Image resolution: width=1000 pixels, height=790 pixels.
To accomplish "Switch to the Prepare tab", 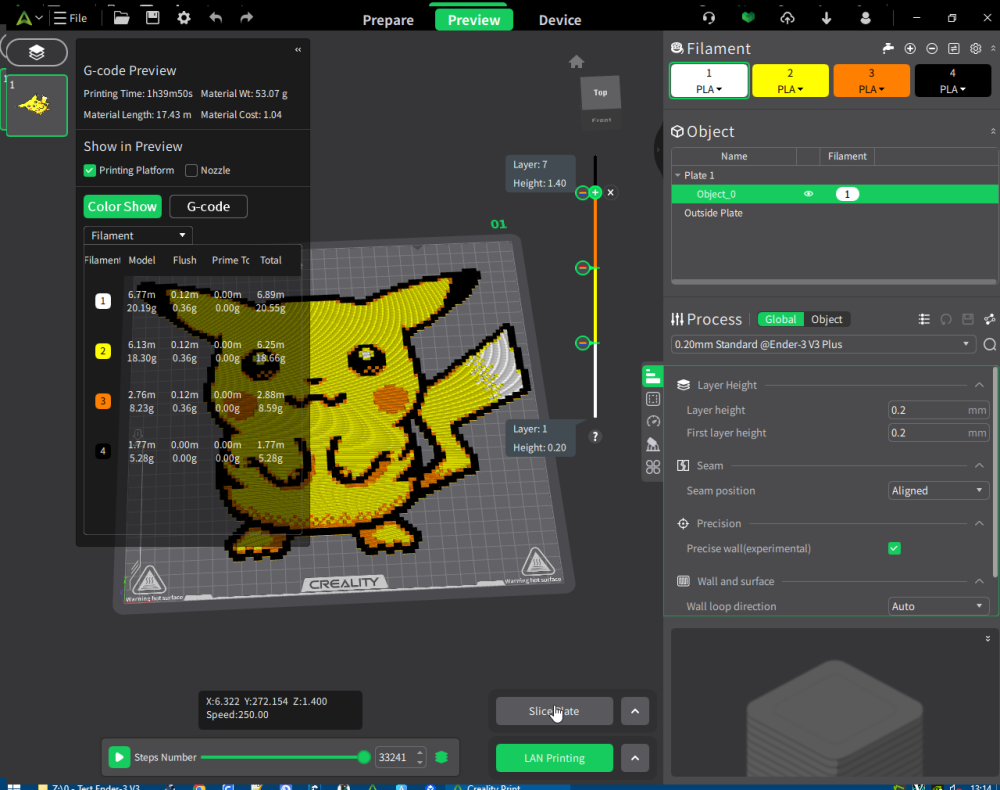I will [x=388, y=20].
